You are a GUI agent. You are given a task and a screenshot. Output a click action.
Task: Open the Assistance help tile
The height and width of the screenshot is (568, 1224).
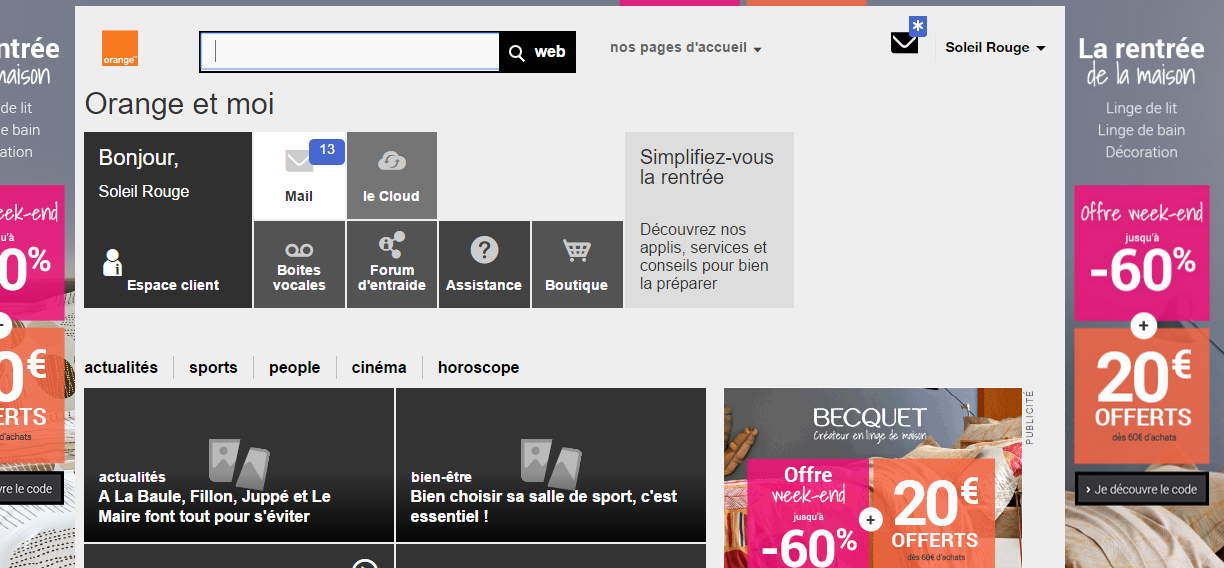tap(484, 264)
